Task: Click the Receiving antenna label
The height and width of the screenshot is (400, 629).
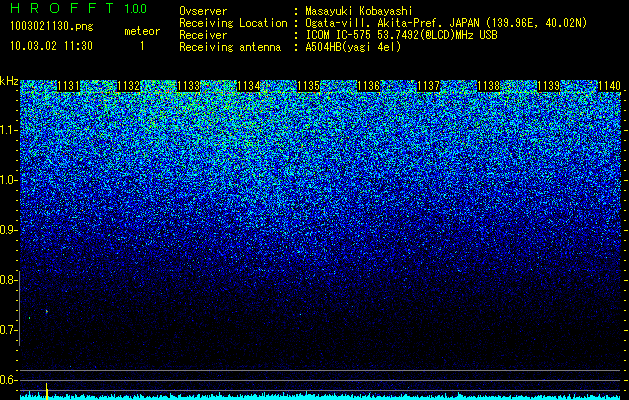Action: [230, 47]
